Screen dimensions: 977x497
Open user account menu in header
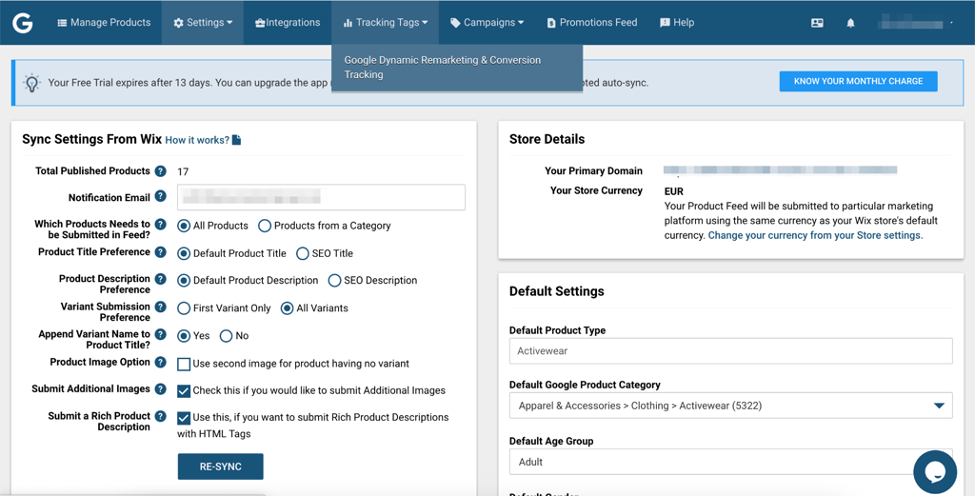coord(915,24)
